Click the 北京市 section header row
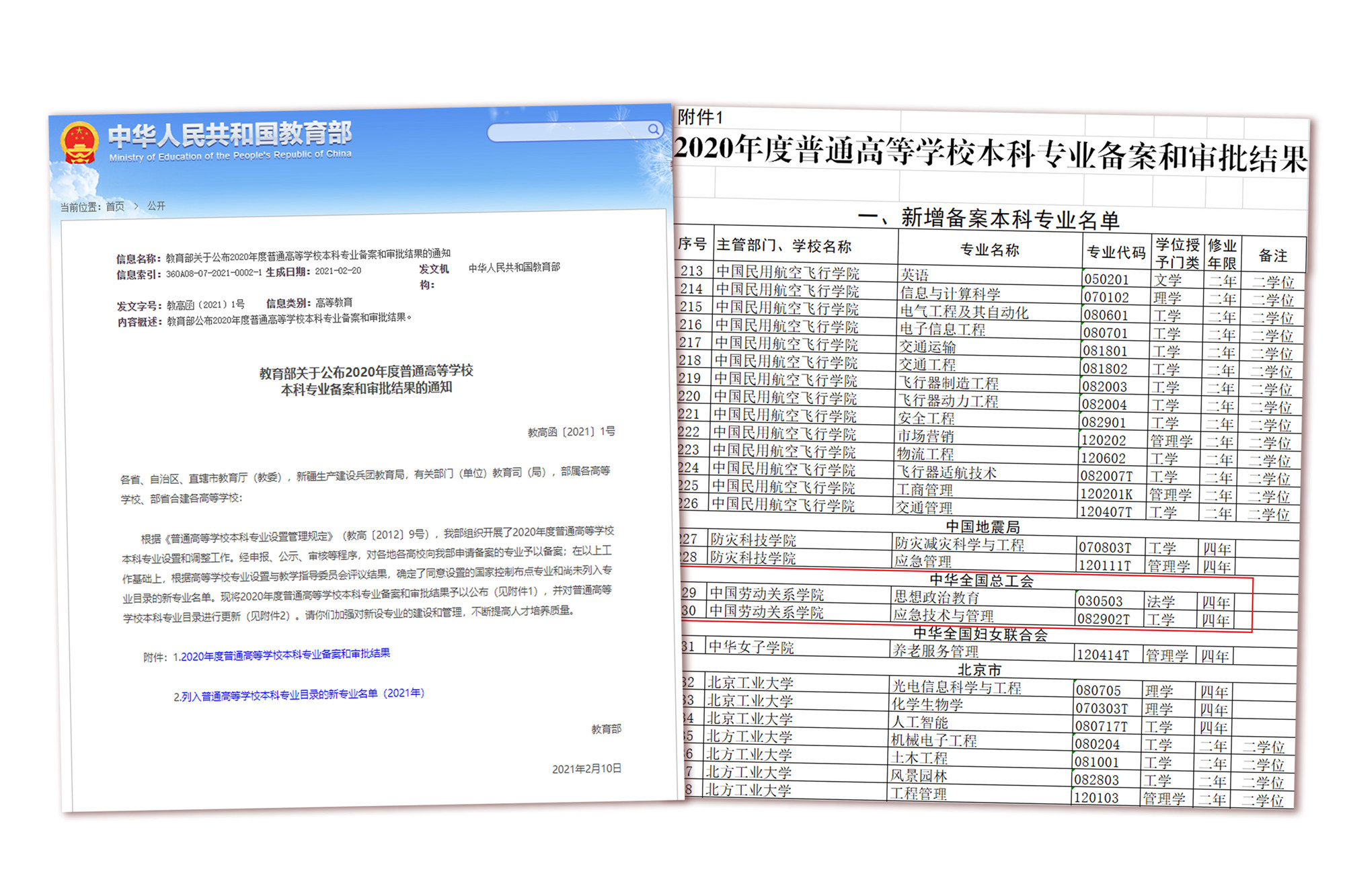1345x896 pixels. tap(982, 669)
